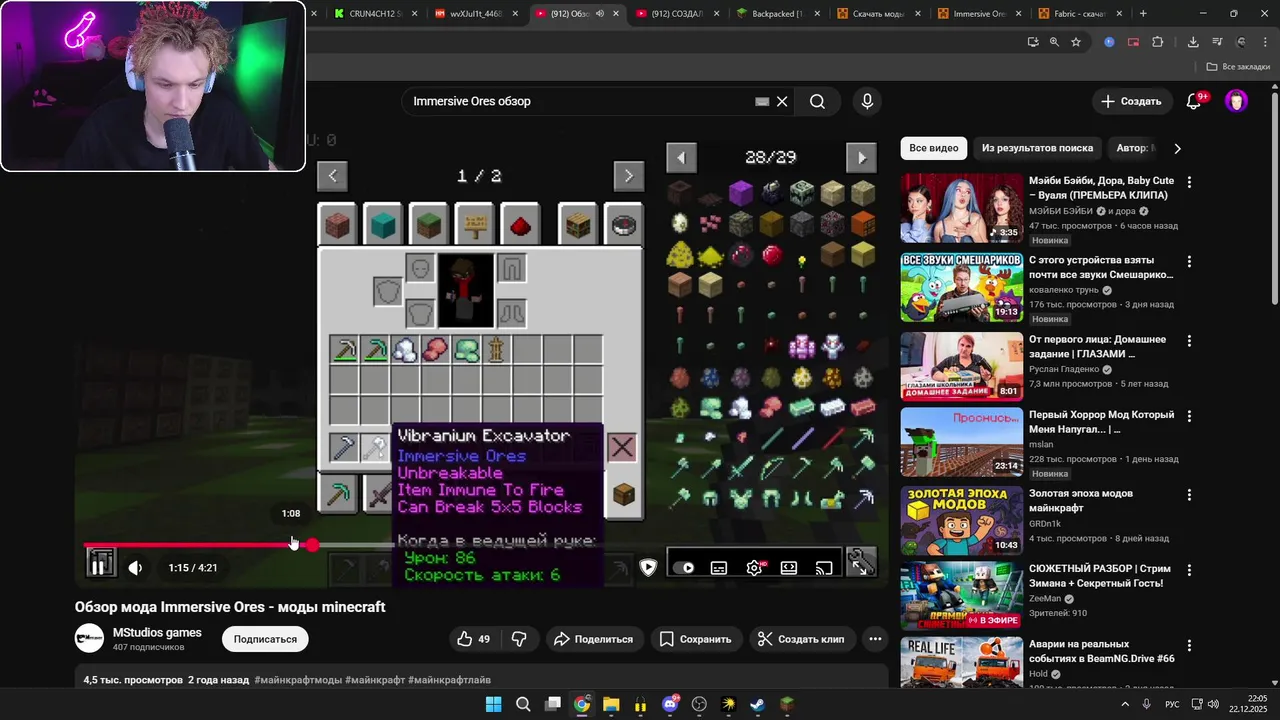Image resolution: width=1280 pixels, height=720 pixels.
Task: Switch to the CRUN4CH12 browser tab
Action: click(x=377, y=14)
